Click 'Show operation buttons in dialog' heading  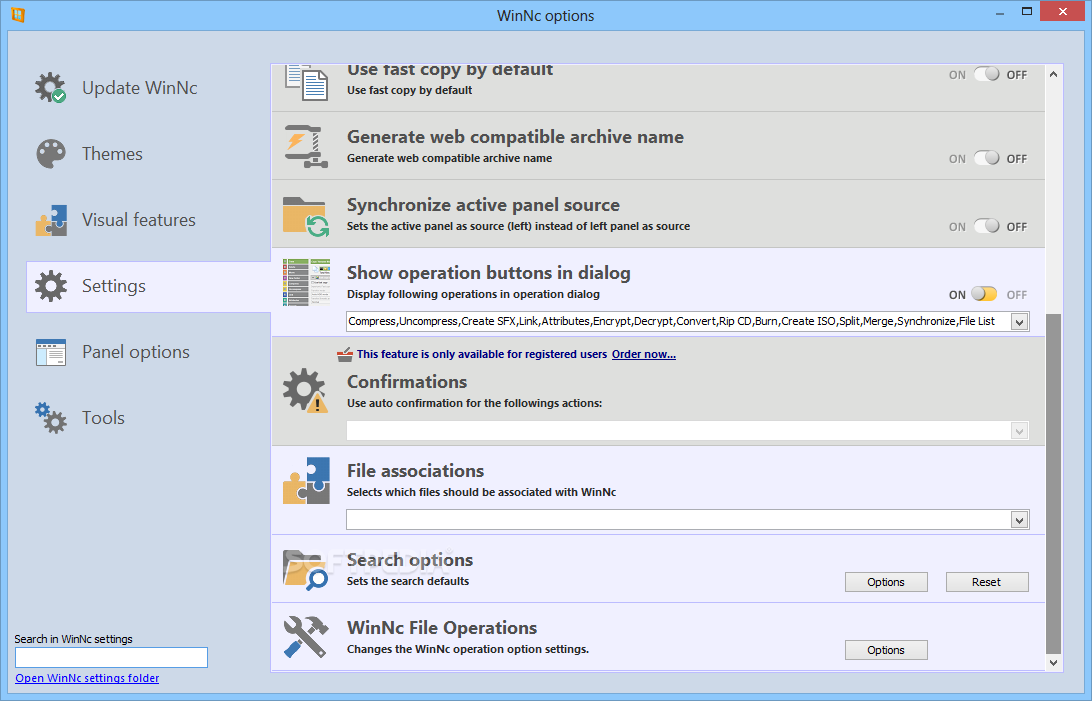489,274
